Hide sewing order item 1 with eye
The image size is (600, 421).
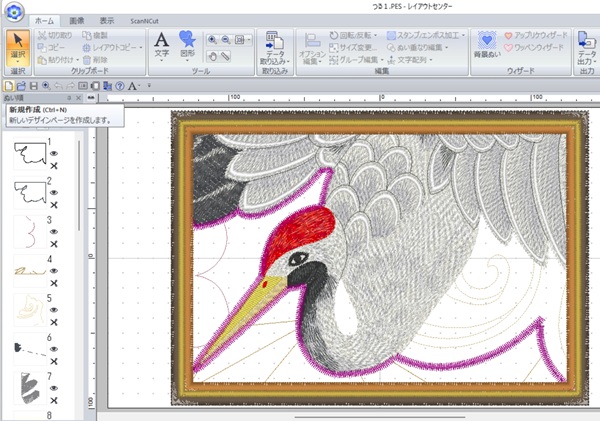54,153
